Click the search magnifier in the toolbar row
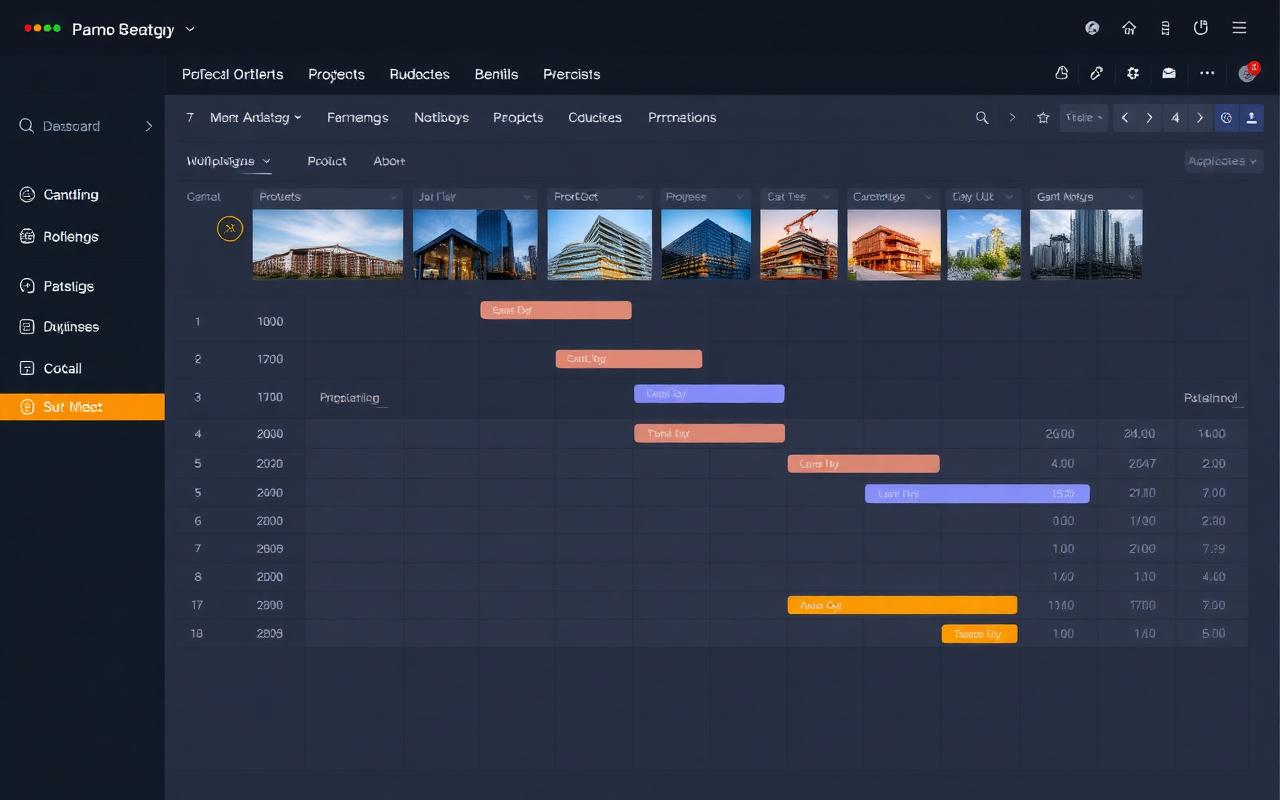This screenshot has height=800, width=1280. click(x=982, y=117)
